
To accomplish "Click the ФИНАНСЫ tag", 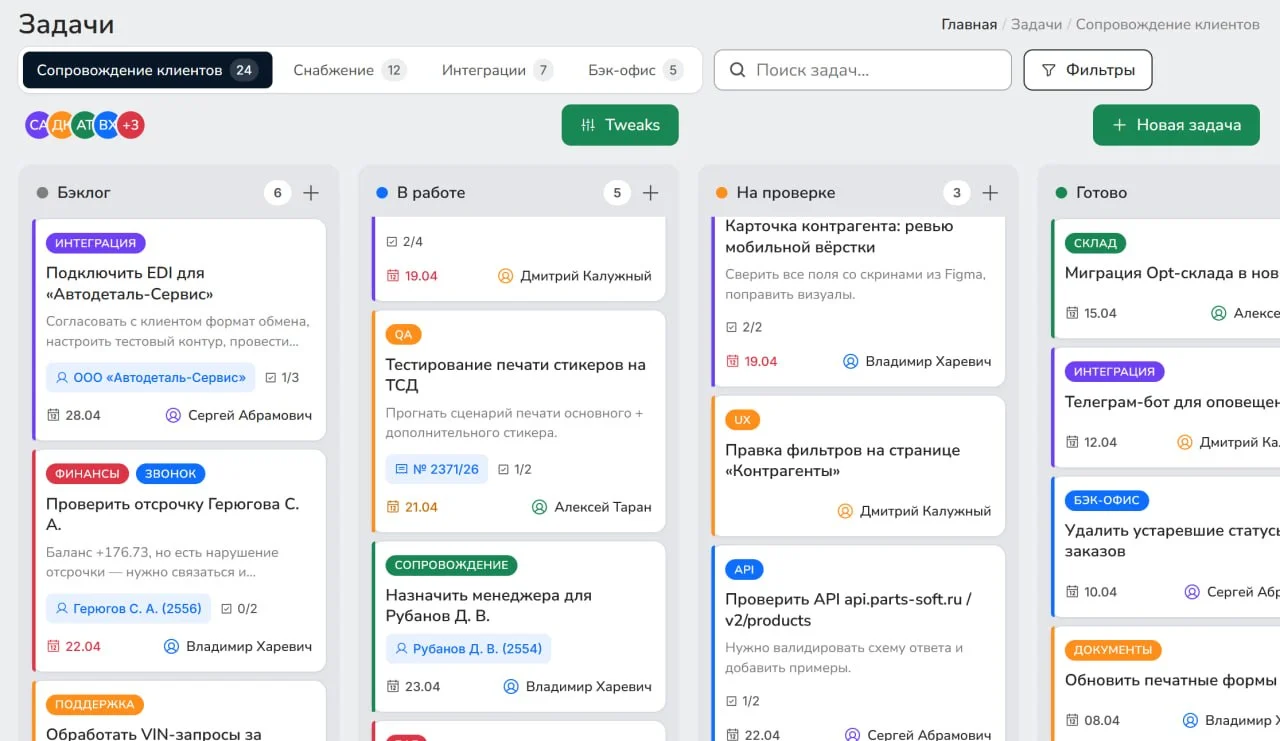I will [x=87, y=474].
